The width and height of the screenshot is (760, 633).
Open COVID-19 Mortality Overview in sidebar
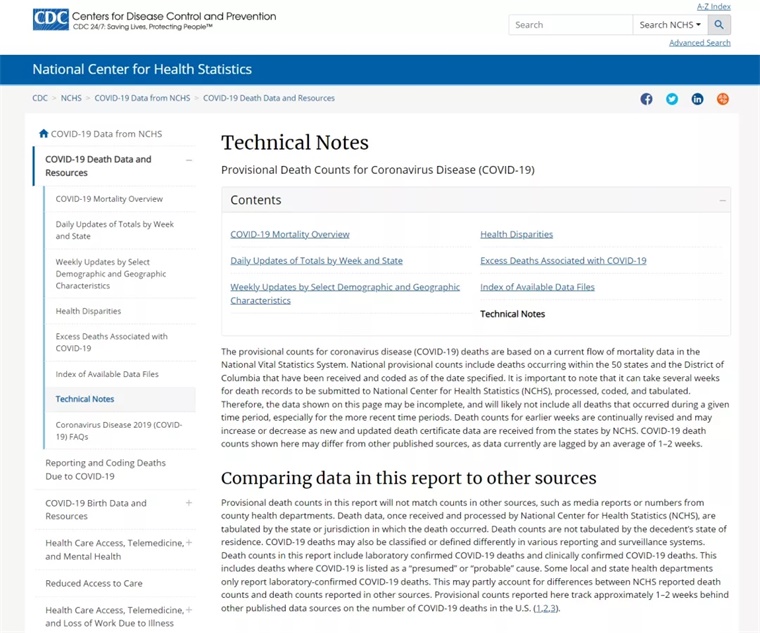(x=109, y=199)
